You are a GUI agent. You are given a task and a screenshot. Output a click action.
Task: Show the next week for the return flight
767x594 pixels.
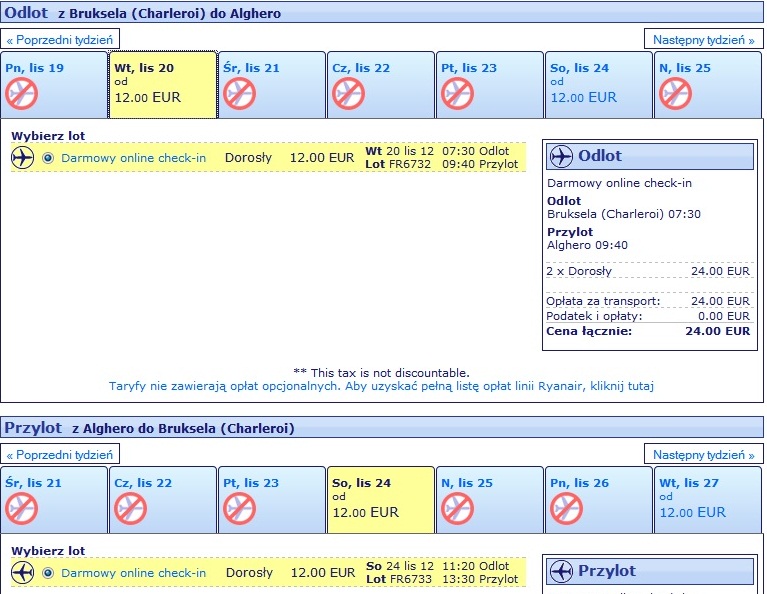pos(703,455)
